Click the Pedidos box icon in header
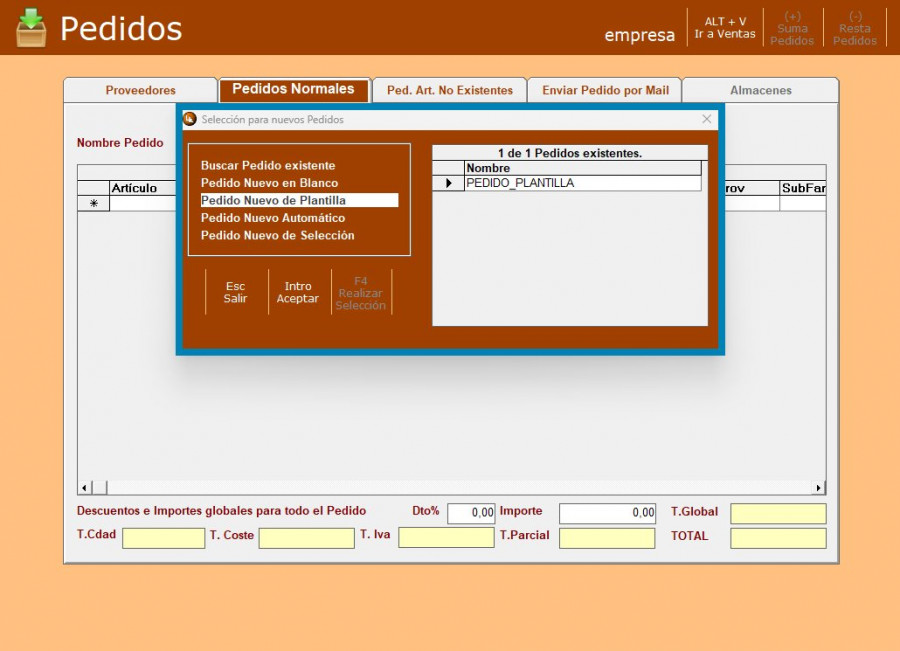Image resolution: width=900 pixels, height=651 pixels. click(31, 28)
